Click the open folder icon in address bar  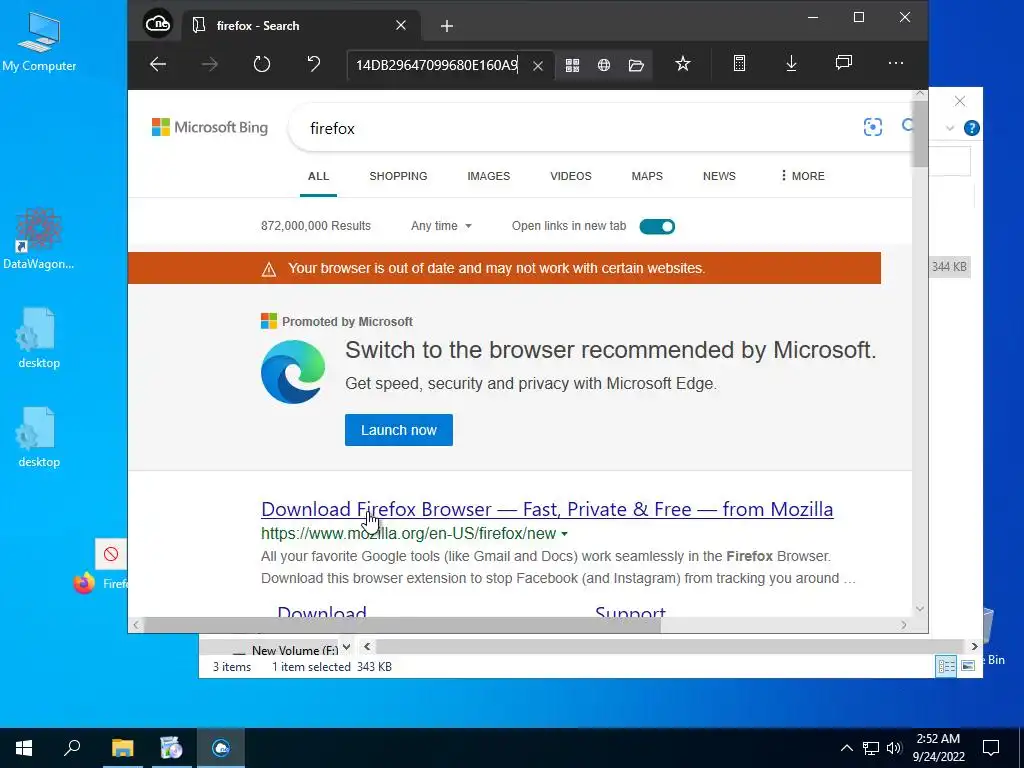[636, 65]
